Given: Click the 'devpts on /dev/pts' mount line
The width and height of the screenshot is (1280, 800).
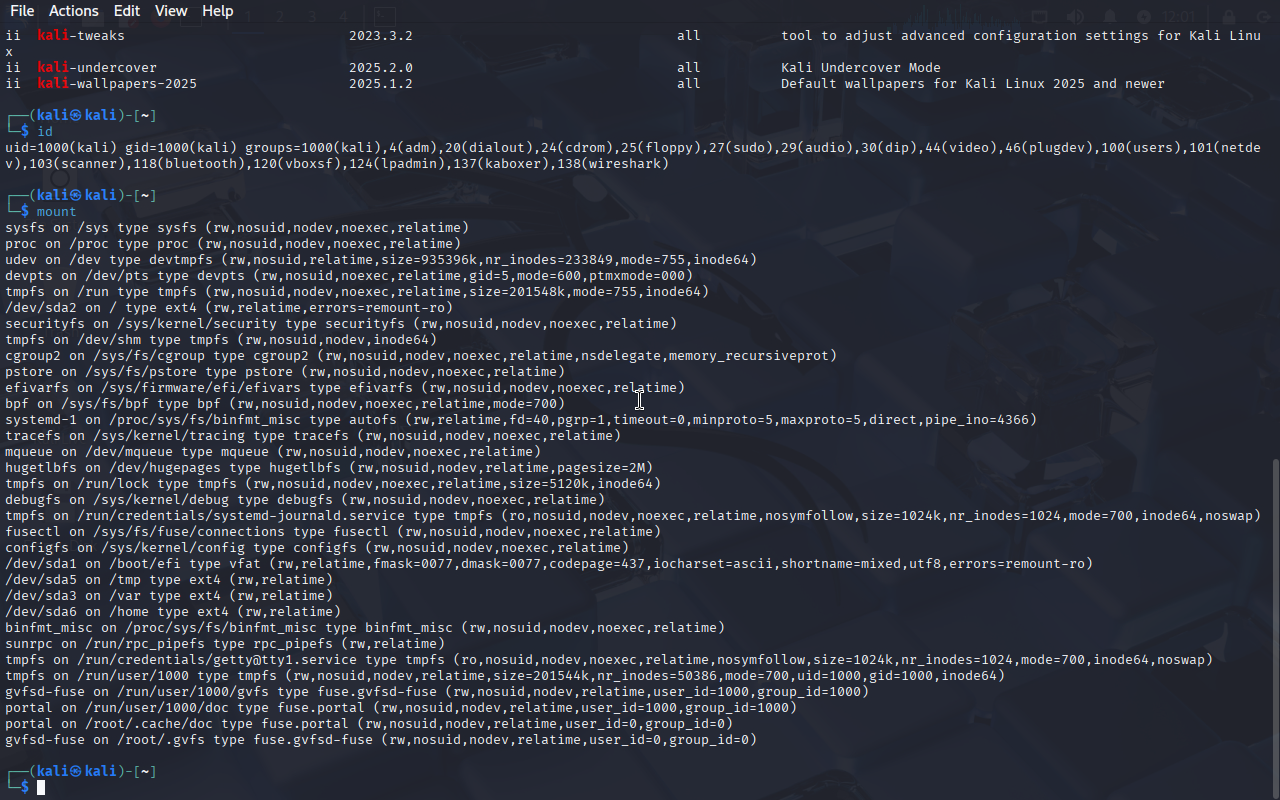Looking at the screenshot, I should [349, 276].
